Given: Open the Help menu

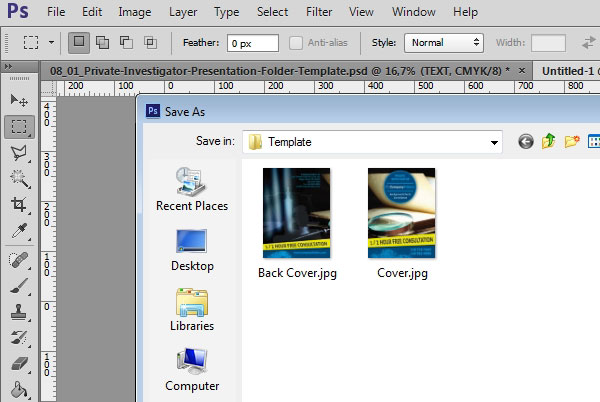Looking at the screenshot, I should click(465, 12).
